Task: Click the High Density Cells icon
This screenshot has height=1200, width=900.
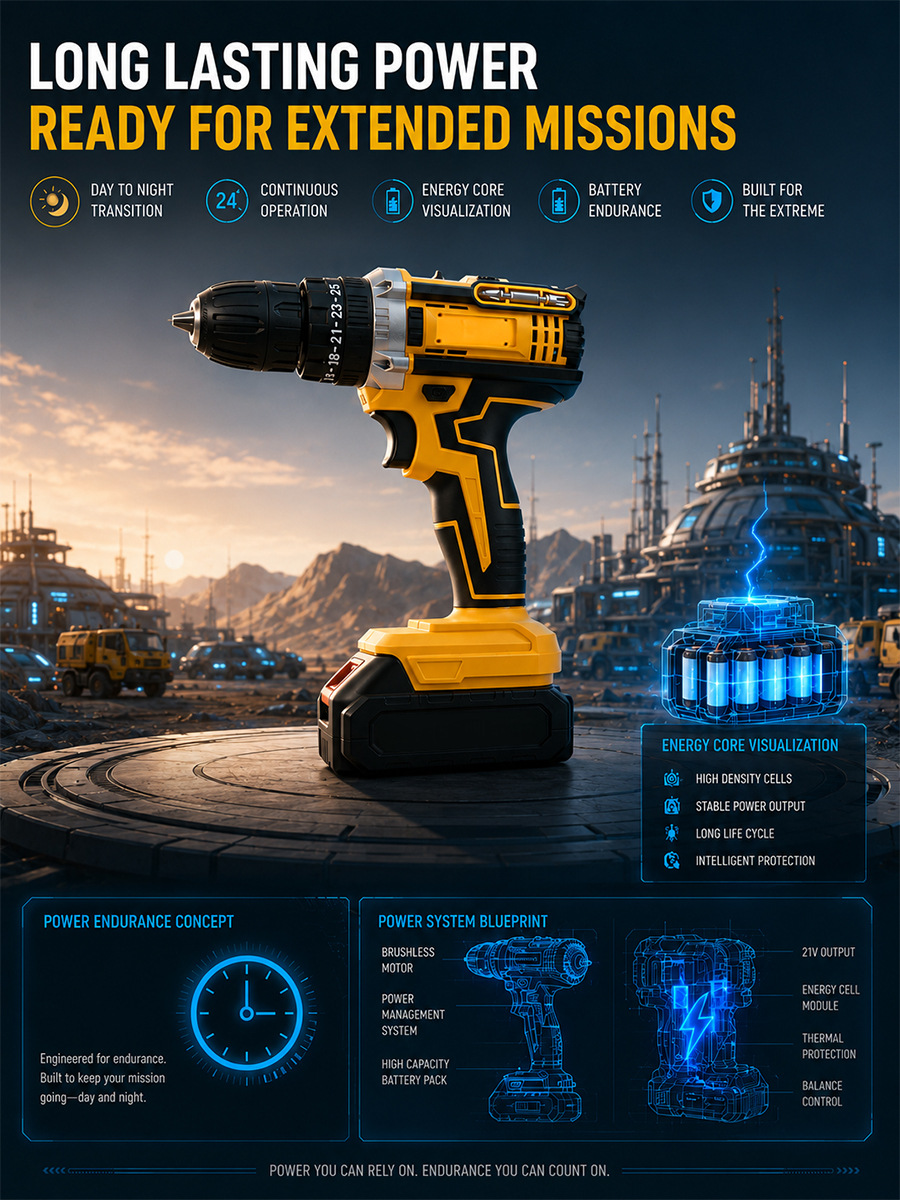Action: [671, 778]
